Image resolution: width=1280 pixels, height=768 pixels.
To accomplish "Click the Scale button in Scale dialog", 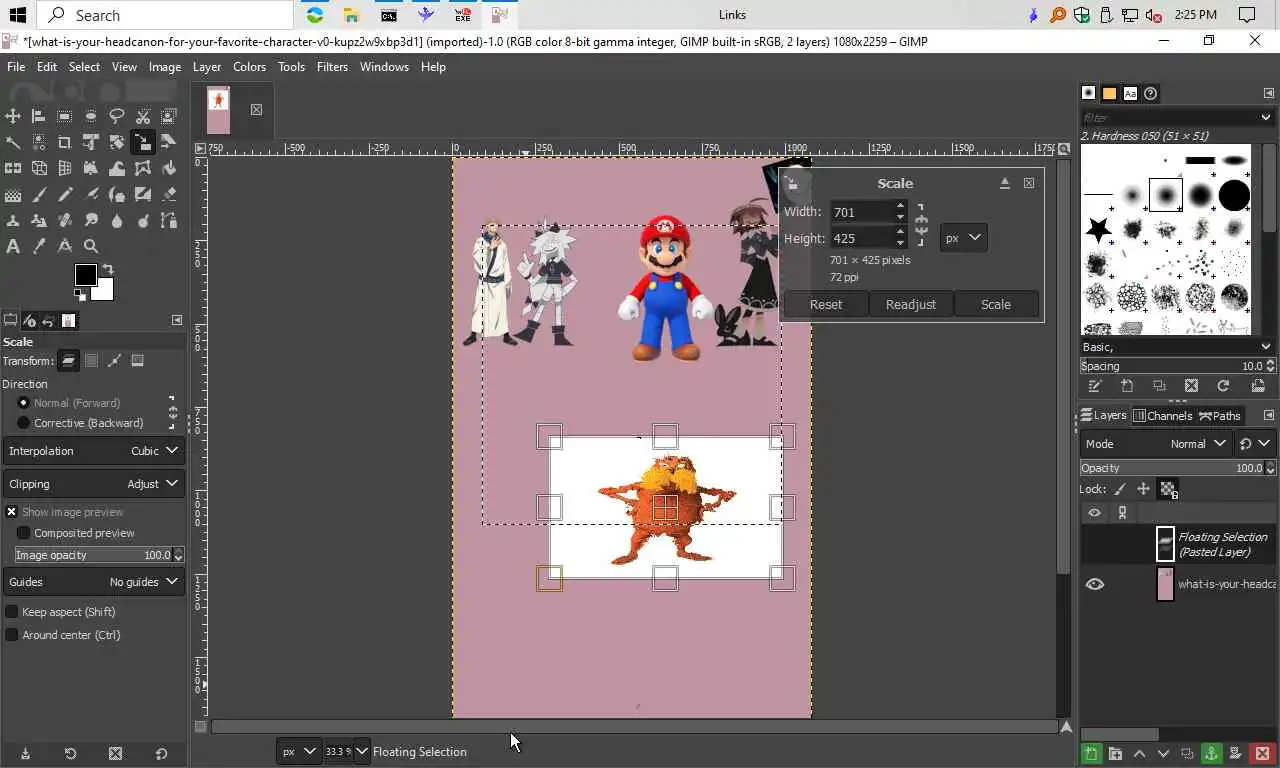I will click(x=996, y=304).
